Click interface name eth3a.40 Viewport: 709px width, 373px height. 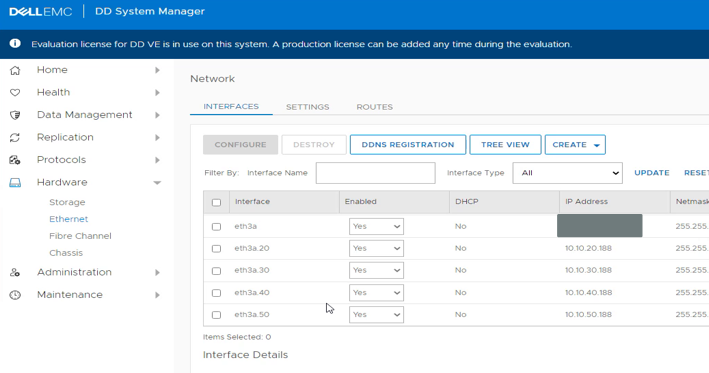pyautogui.click(x=252, y=293)
